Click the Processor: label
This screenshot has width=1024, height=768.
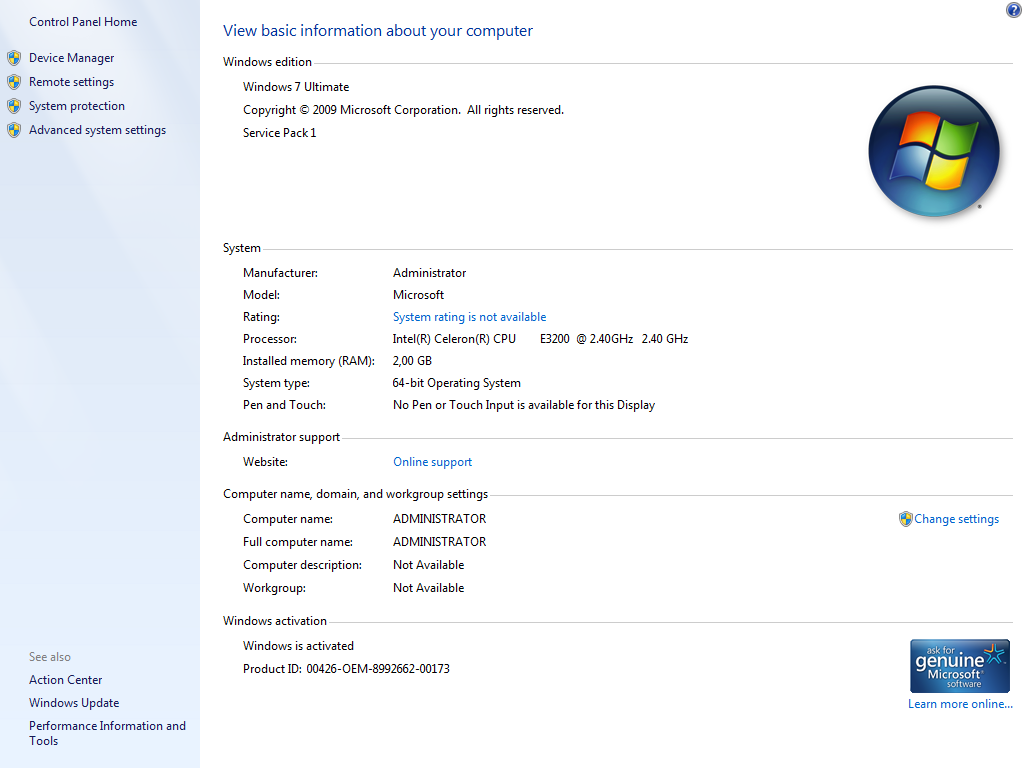(x=270, y=339)
